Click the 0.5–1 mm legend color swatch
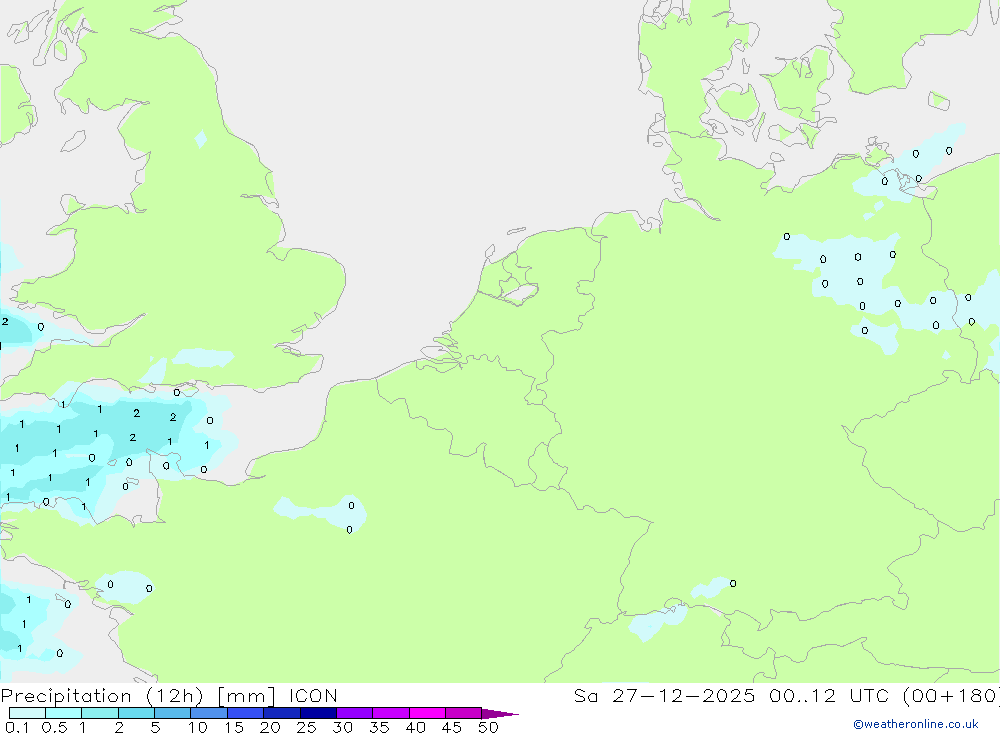Viewport: 1000px width, 733px height. (64, 713)
